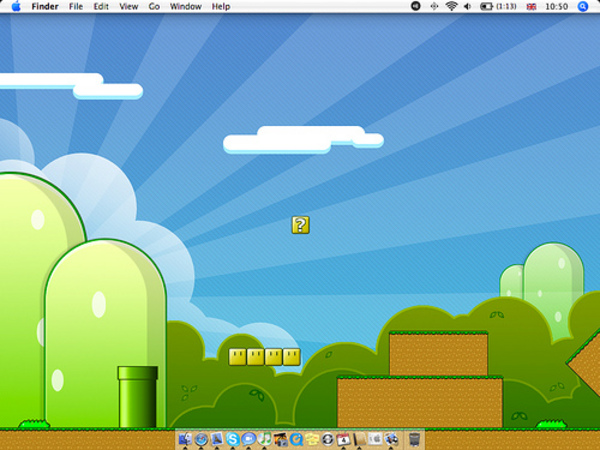This screenshot has height=450, width=600.
Task: Open iChat from the Dock
Action: click(x=248, y=439)
